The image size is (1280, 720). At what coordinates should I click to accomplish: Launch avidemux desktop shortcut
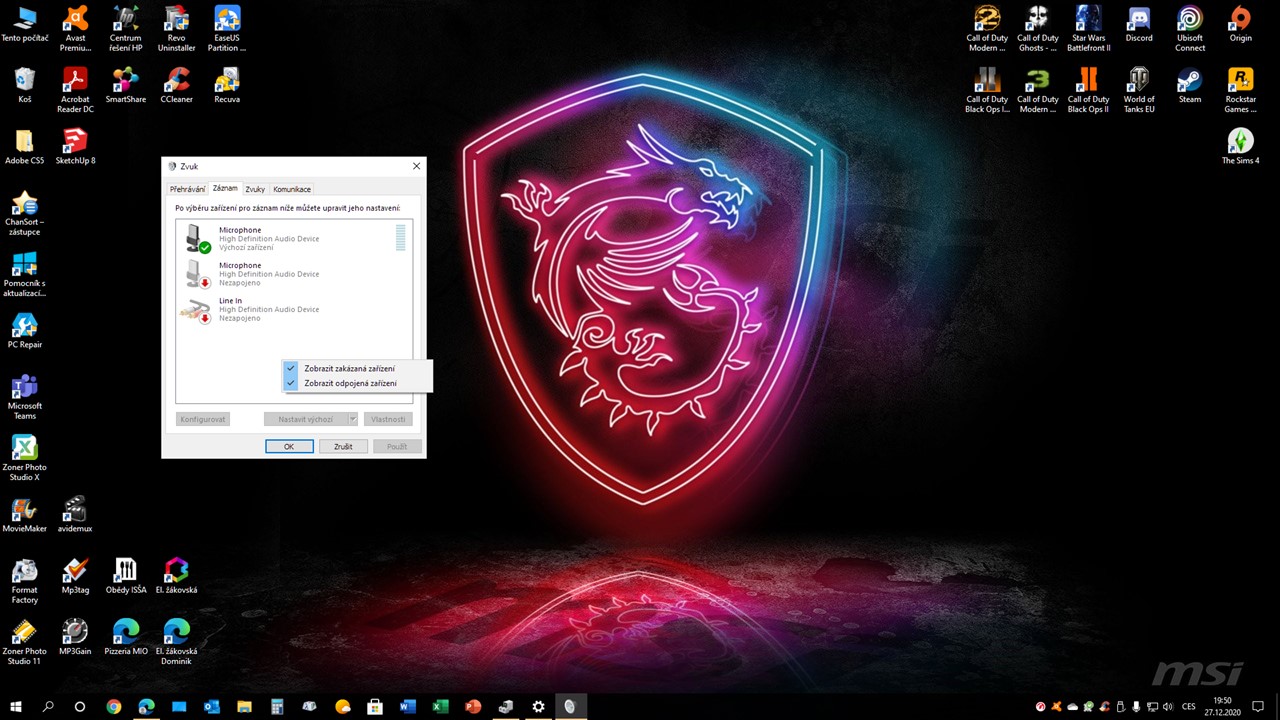75,514
